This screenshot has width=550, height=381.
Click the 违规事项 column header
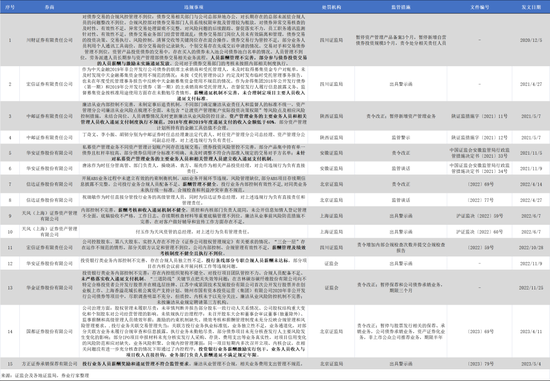click(194, 7)
